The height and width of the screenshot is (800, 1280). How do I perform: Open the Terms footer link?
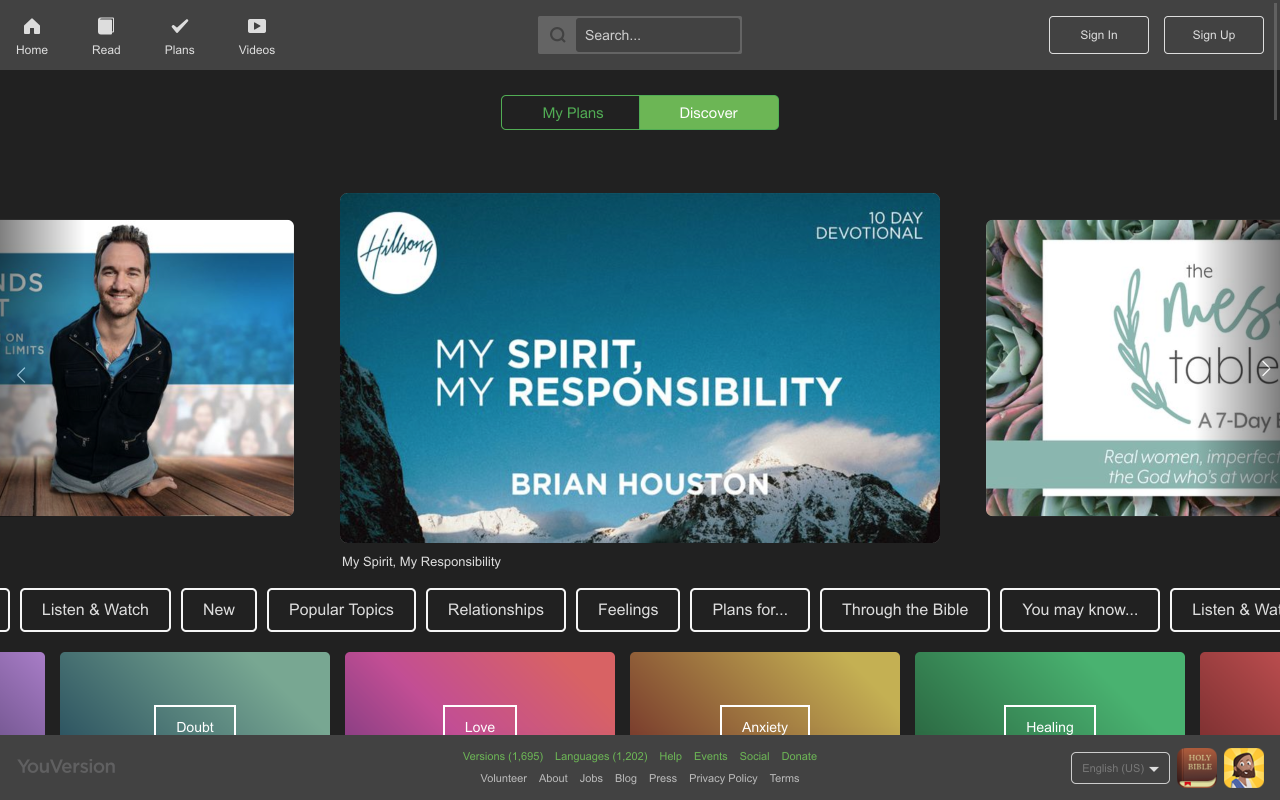(x=784, y=779)
